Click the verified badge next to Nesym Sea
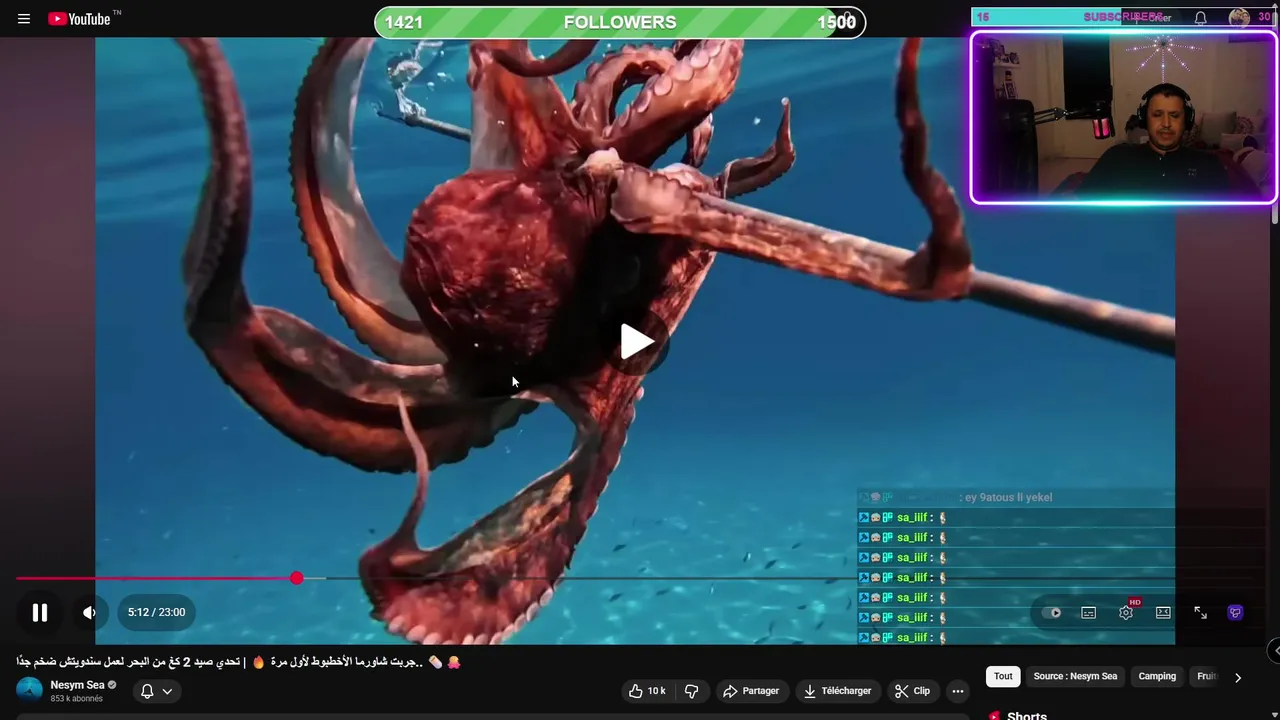This screenshot has height=720, width=1280. pyautogui.click(x=112, y=685)
